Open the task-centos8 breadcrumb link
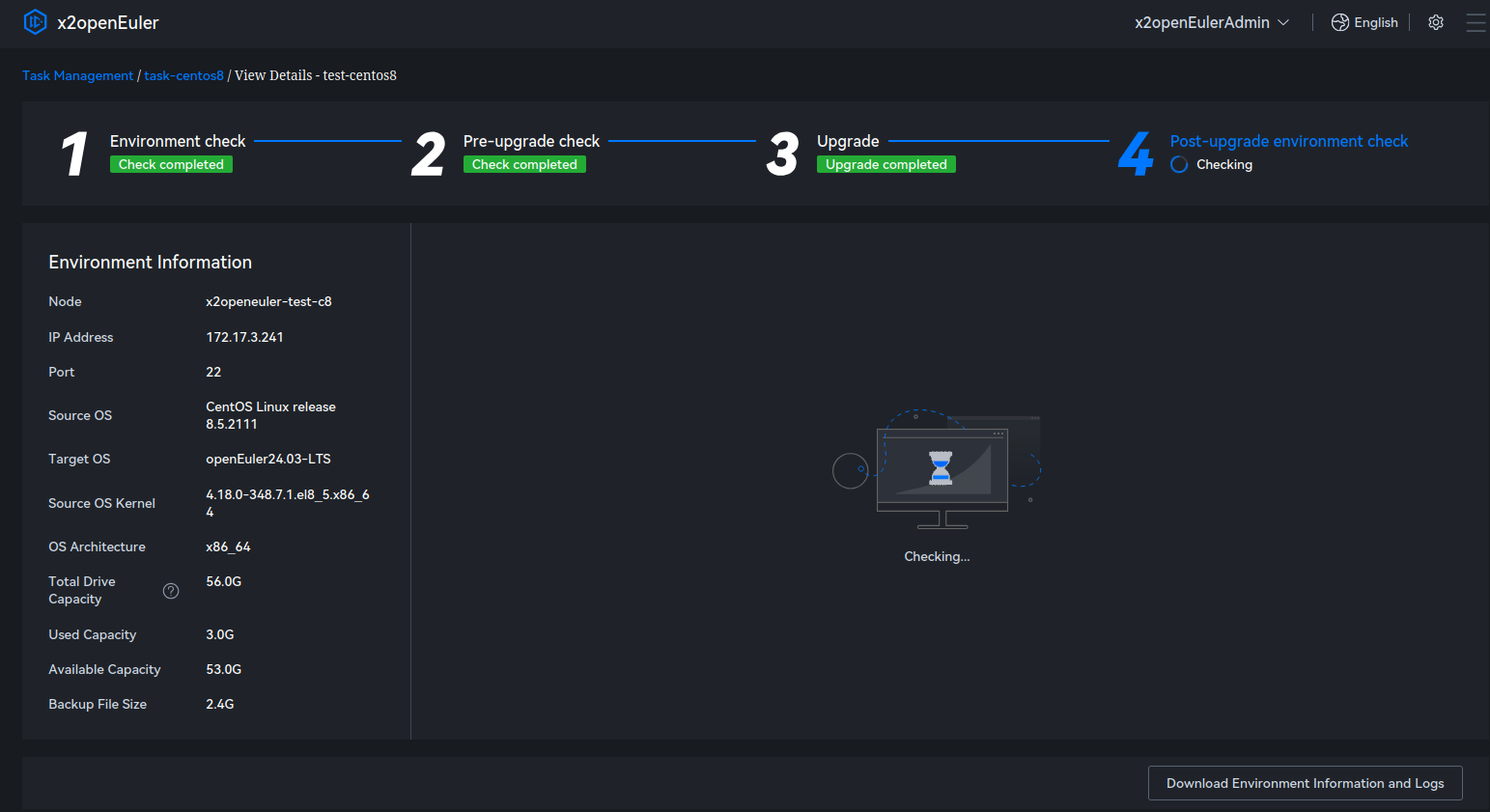 point(183,75)
